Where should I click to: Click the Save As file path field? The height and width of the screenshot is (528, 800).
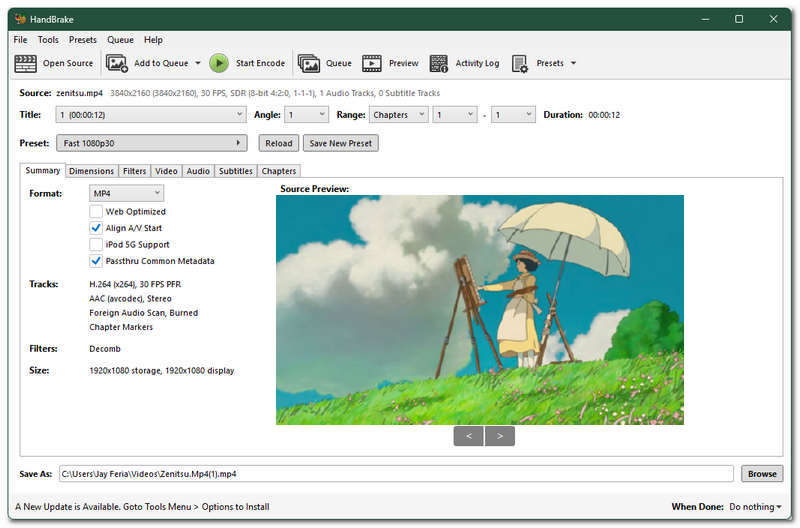396,474
